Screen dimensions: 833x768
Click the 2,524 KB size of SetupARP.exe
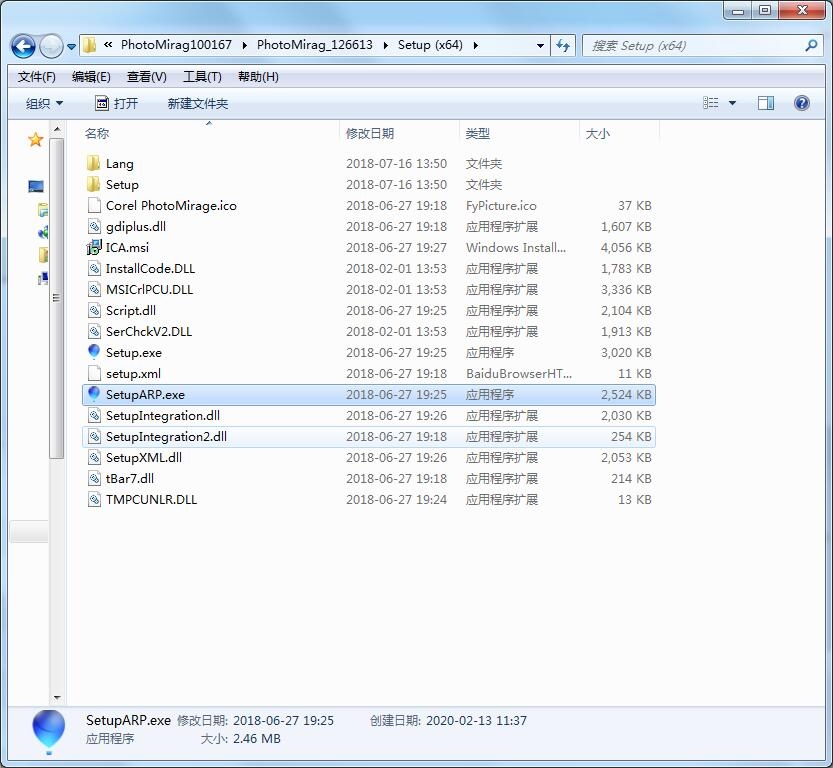[x=626, y=395]
